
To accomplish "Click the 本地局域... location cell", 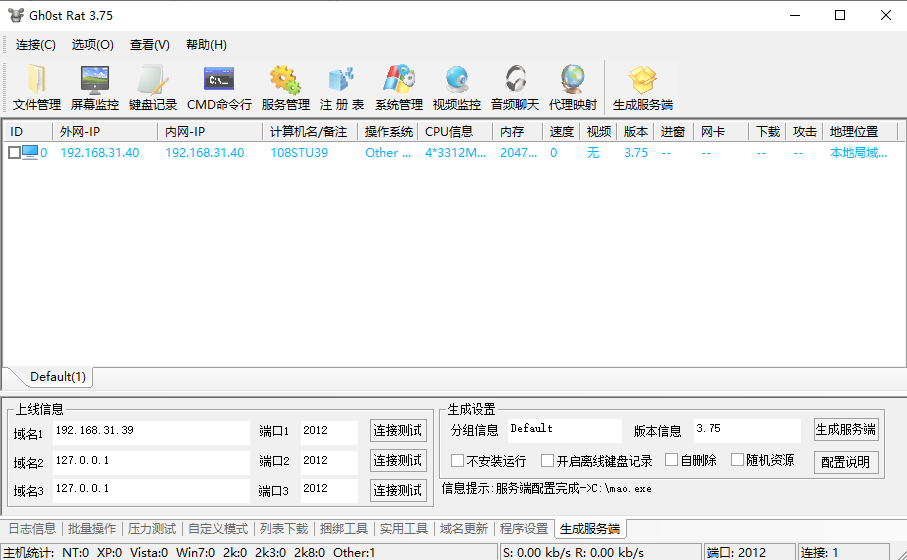I will point(858,153).
